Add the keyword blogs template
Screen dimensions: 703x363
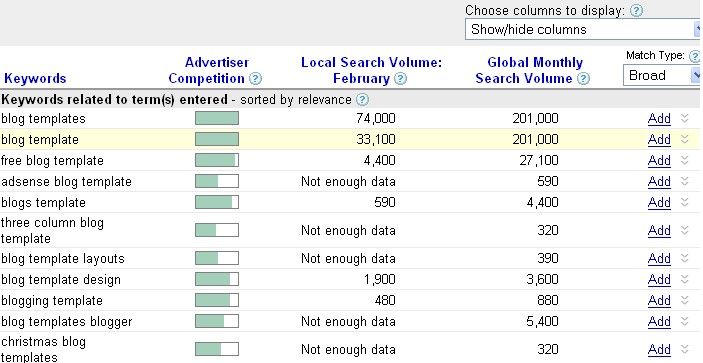point(659,203)
